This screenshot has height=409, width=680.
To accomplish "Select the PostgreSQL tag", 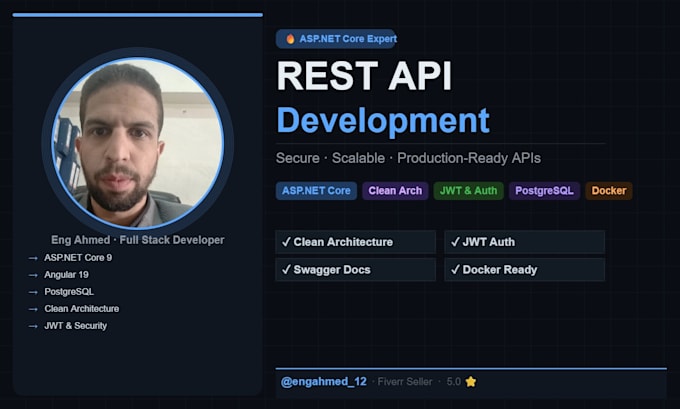I will pyautogui.click(x=544, y=191).
